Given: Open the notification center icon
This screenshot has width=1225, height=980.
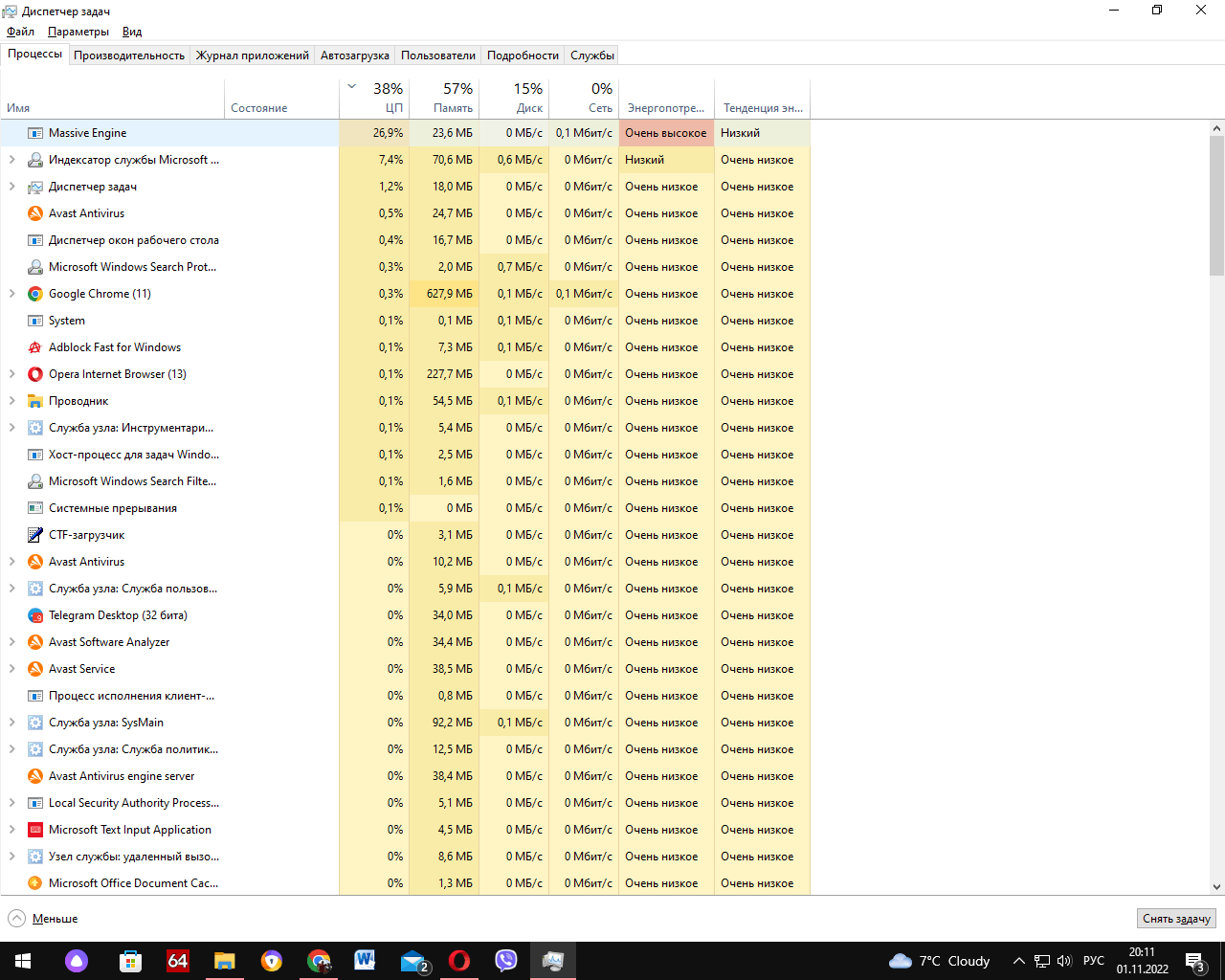Looking at the screenshot, I should click(1194, 961).
